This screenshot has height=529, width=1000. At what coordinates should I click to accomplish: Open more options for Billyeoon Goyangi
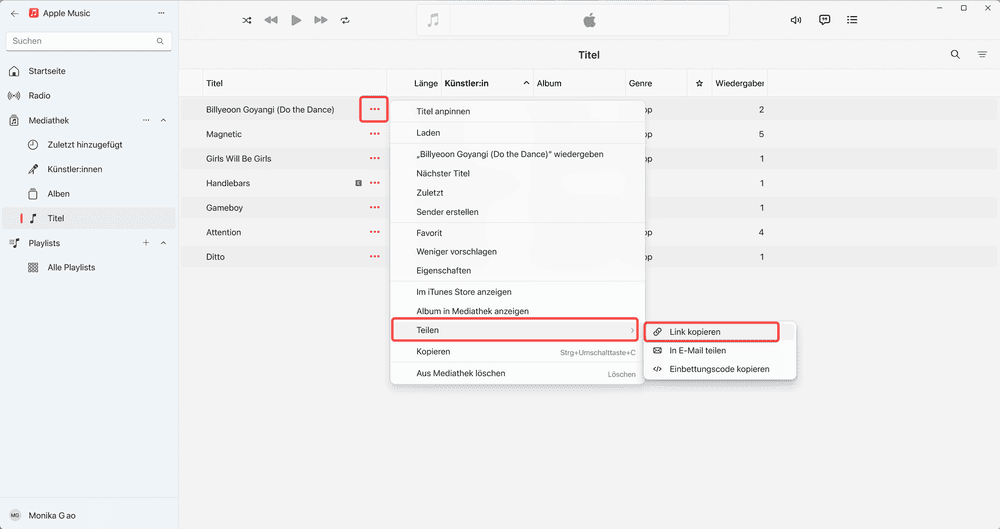(x=374, y=110)
